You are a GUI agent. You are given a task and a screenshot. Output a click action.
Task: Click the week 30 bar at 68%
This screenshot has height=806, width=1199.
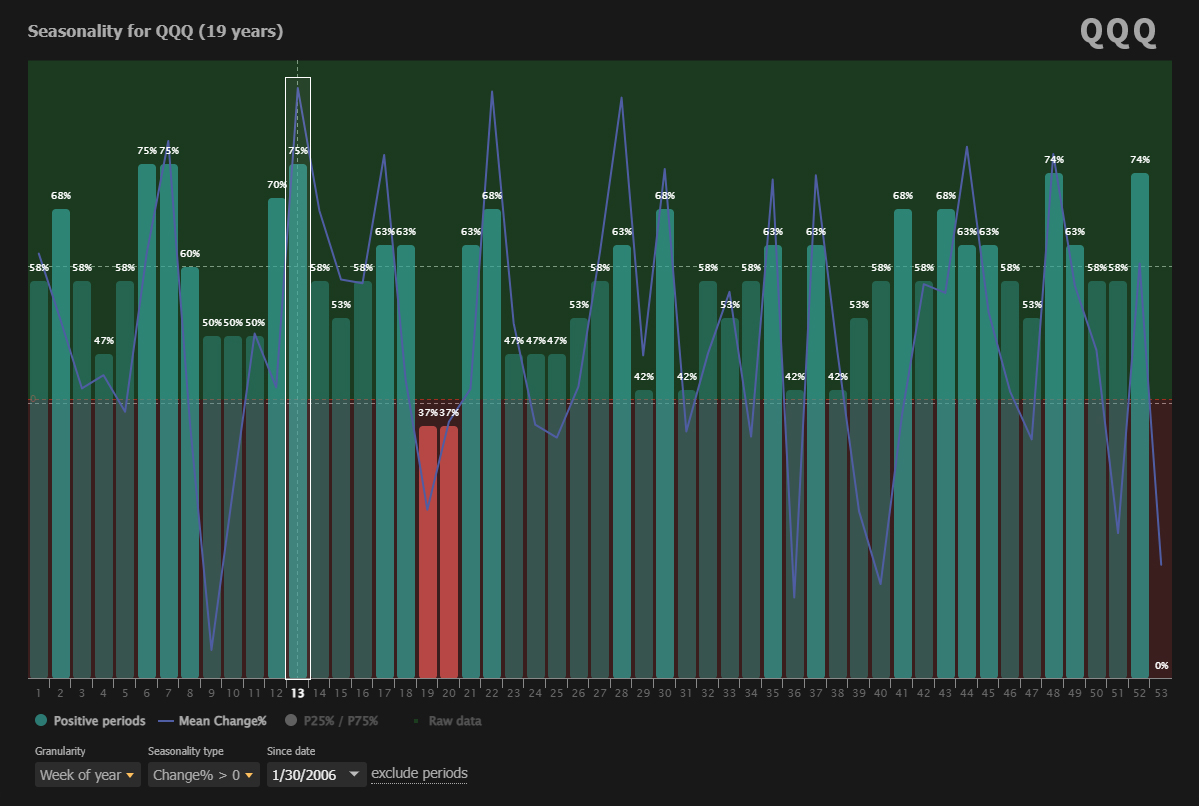tap(664, 443)
